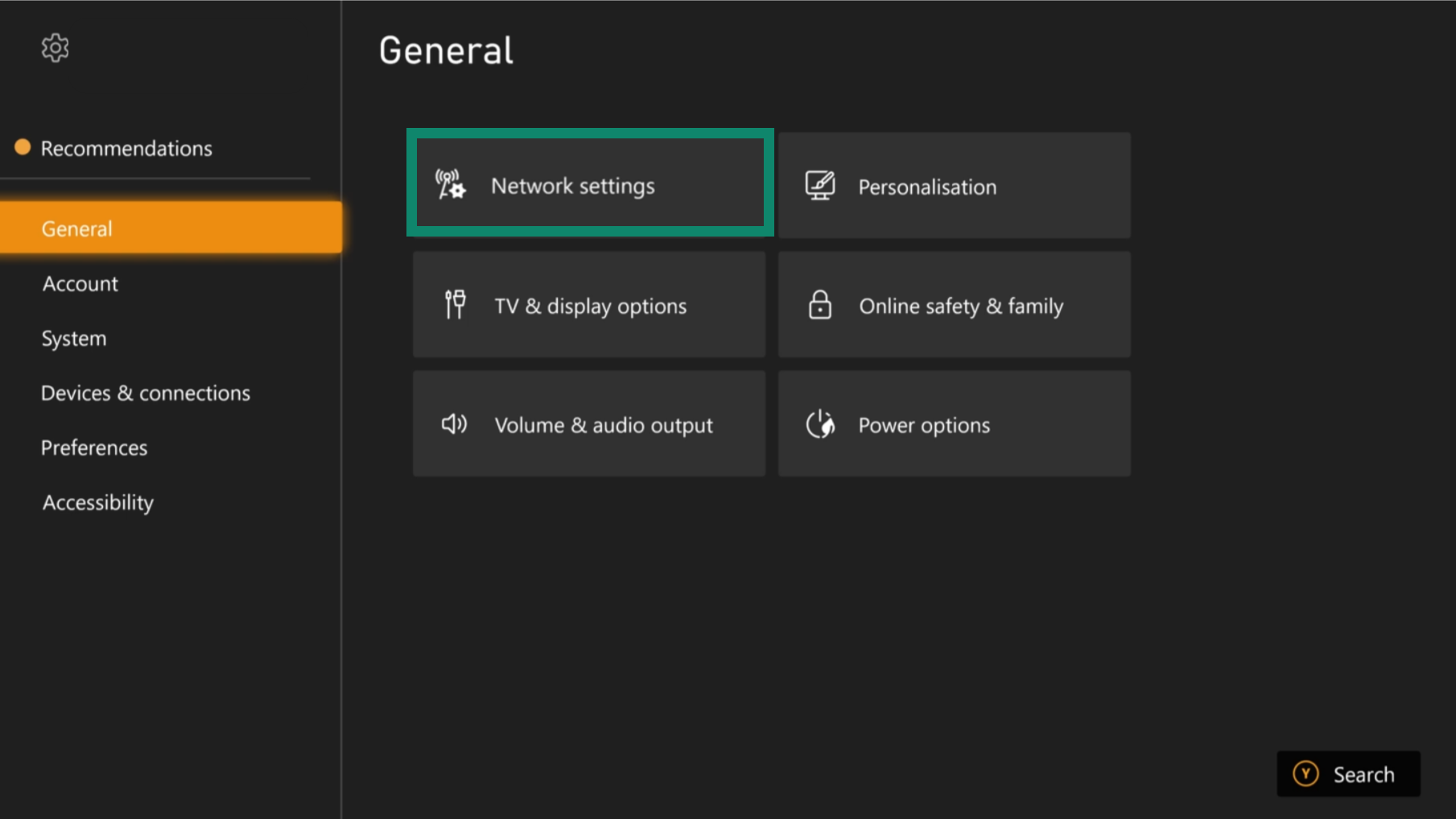Open TV & display options tile
Viewport: 1456px width, 819px height.
point(589,304)
